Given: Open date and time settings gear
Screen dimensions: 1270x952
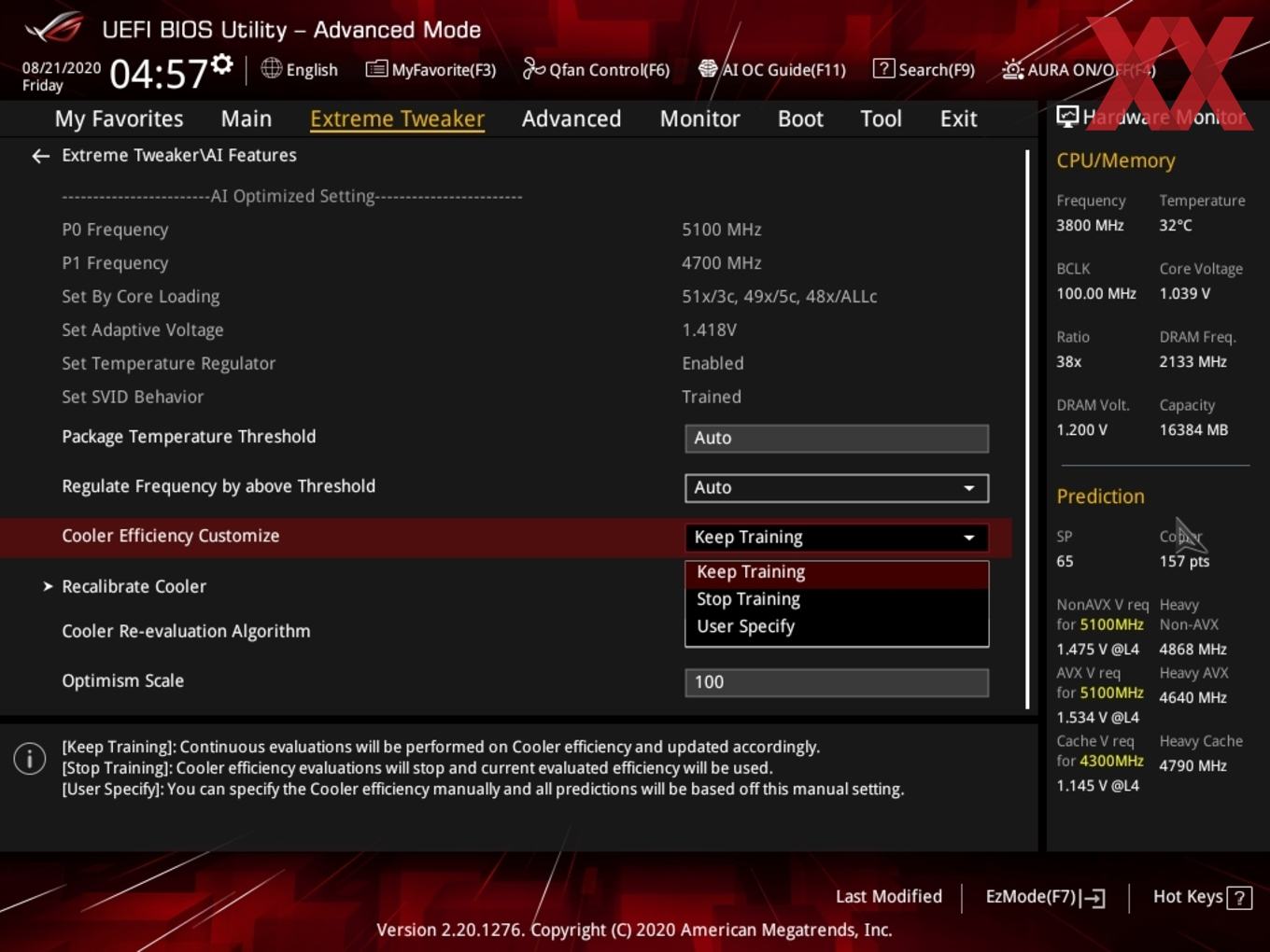Looking at the screenshot, I should pos(221,63).
